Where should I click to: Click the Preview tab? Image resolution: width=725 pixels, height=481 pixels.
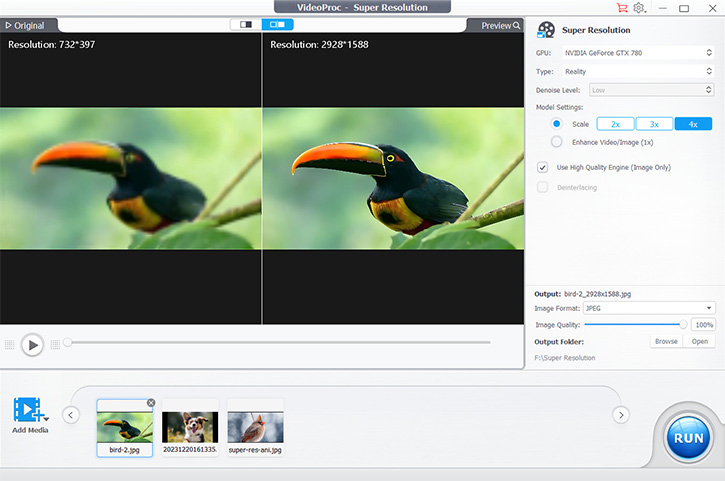pyautogui.click(x=500, y=25)
